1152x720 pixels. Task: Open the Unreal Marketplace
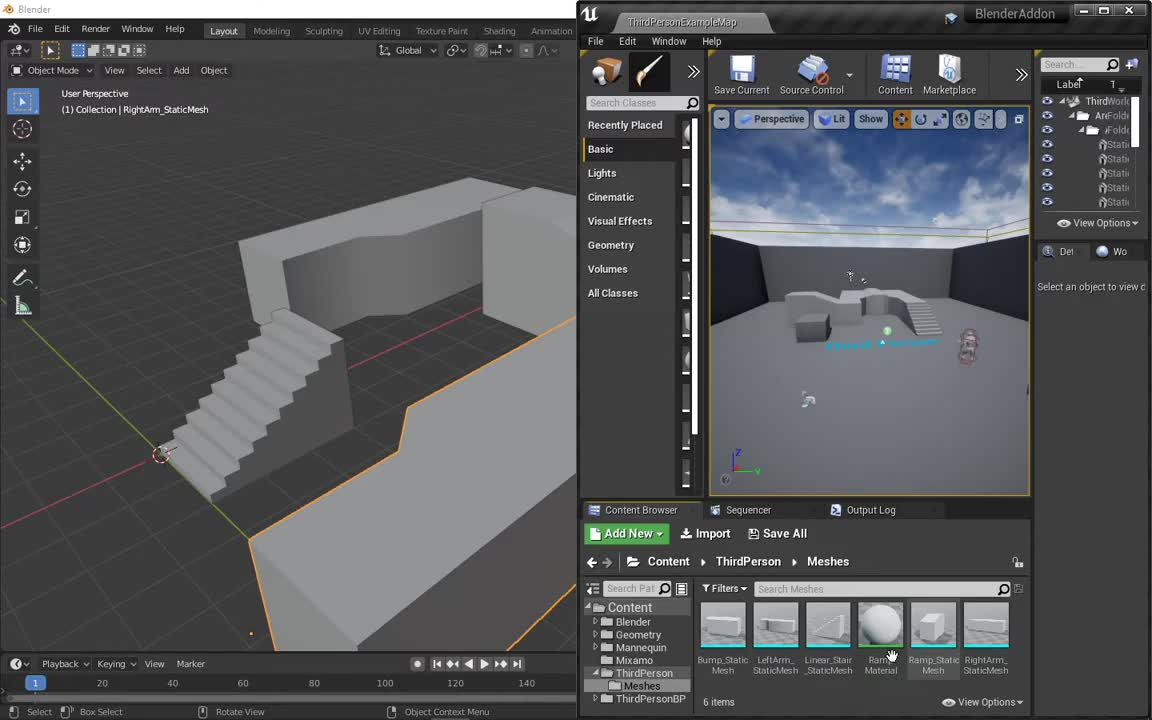pyautogui.click(x=948, y=75)
